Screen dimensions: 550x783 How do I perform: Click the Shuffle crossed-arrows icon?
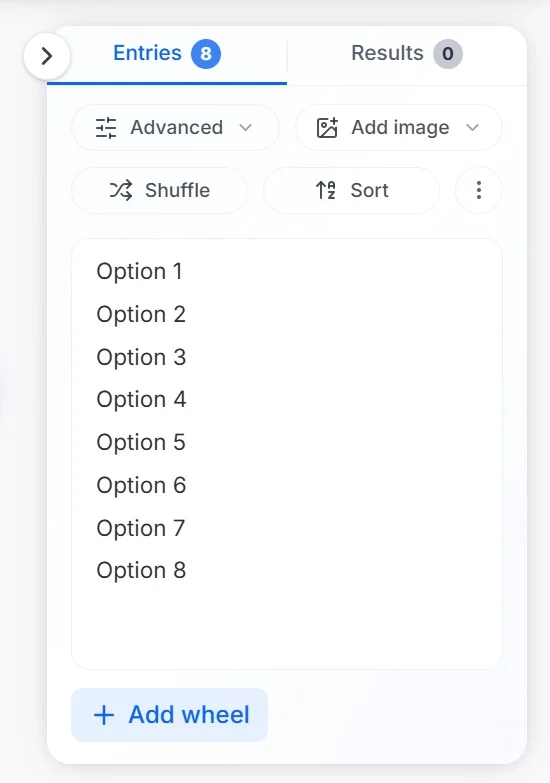[121, 190]
